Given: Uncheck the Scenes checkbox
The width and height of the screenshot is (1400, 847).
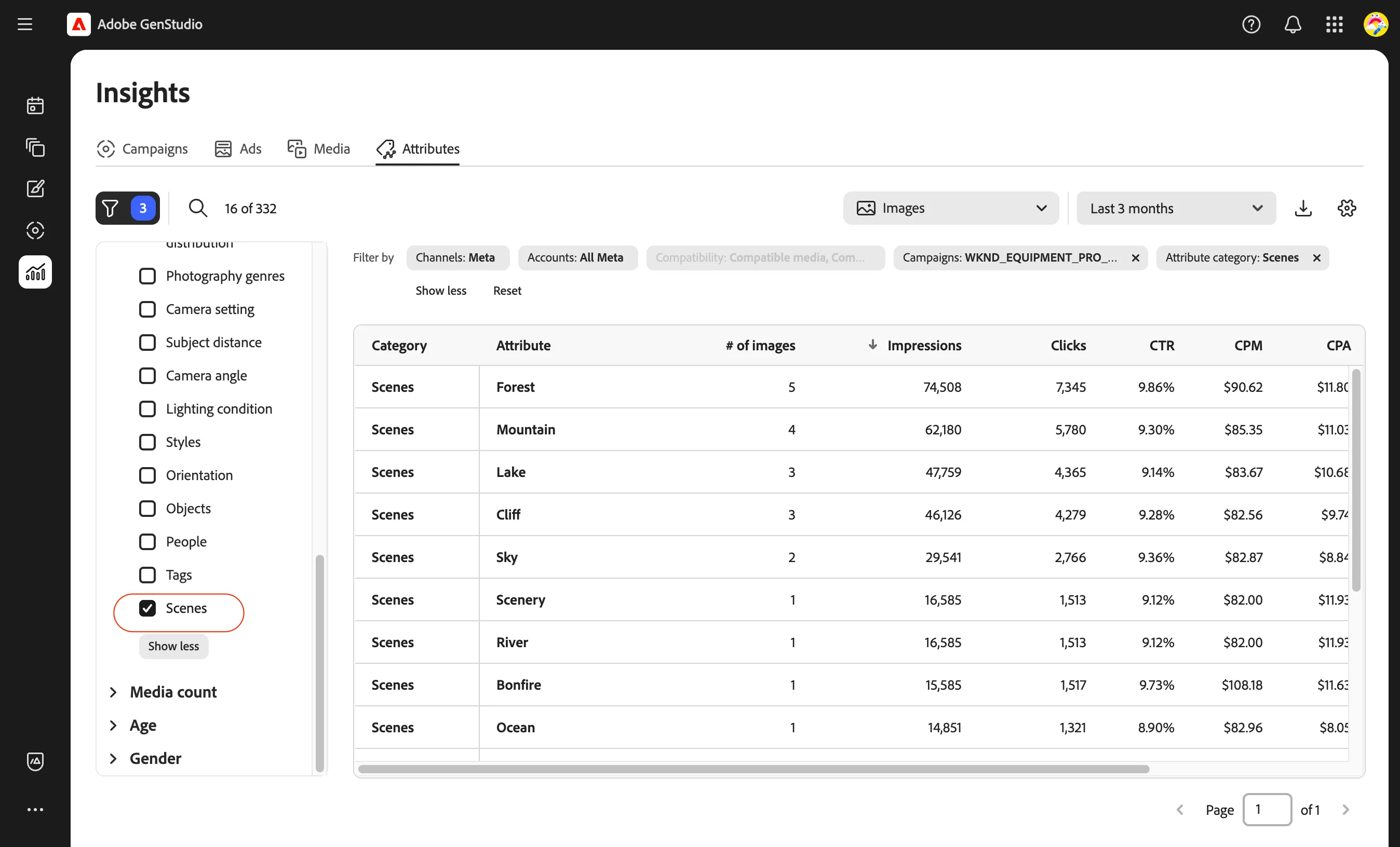Looking at the screenshot, I should tap(147, 608).
